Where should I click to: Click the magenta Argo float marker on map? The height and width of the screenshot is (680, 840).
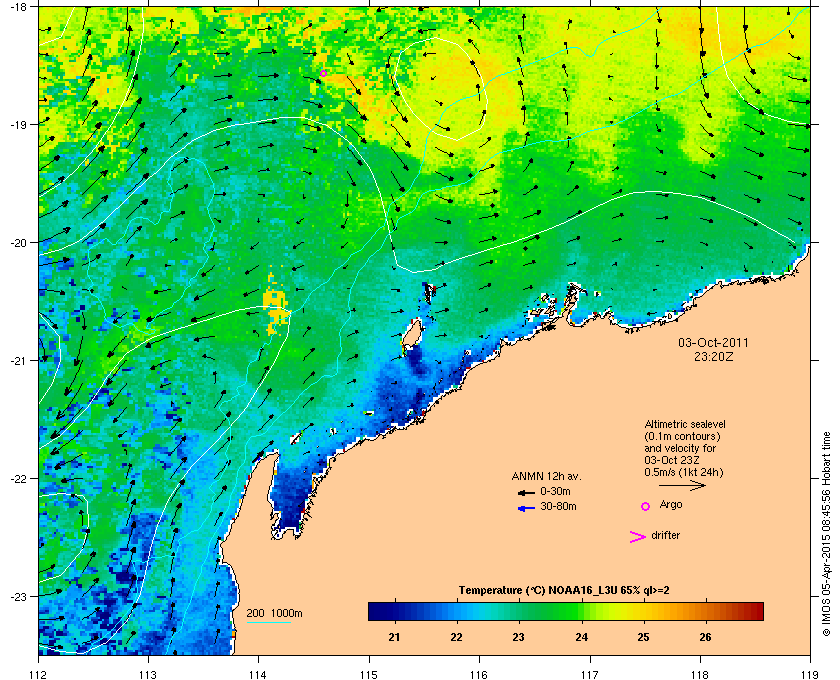(323, 73)
